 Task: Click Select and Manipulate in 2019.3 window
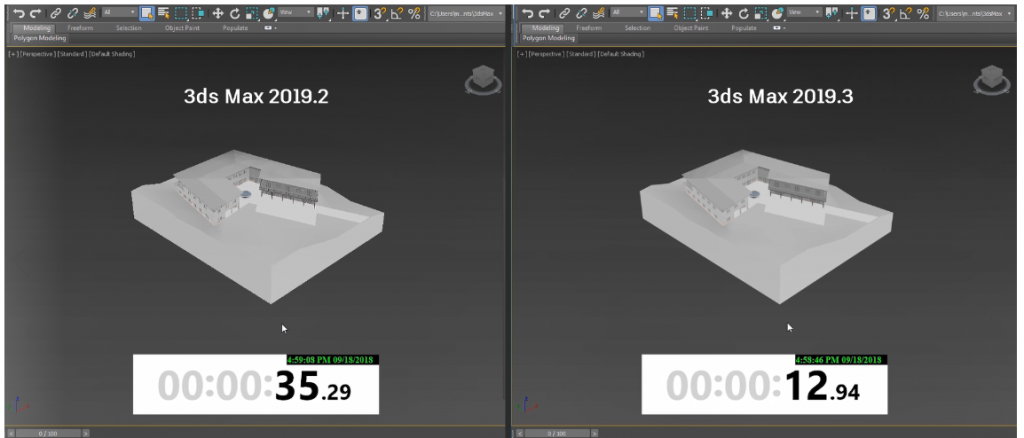pyautogui.click(x=852, y=13)
